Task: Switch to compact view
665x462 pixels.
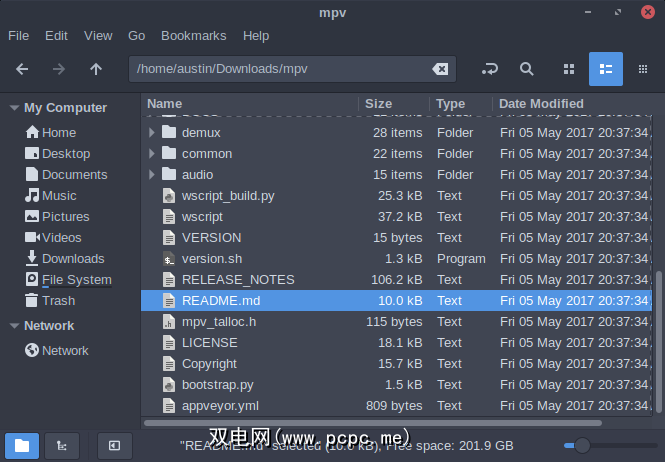Action: point(643,69)
